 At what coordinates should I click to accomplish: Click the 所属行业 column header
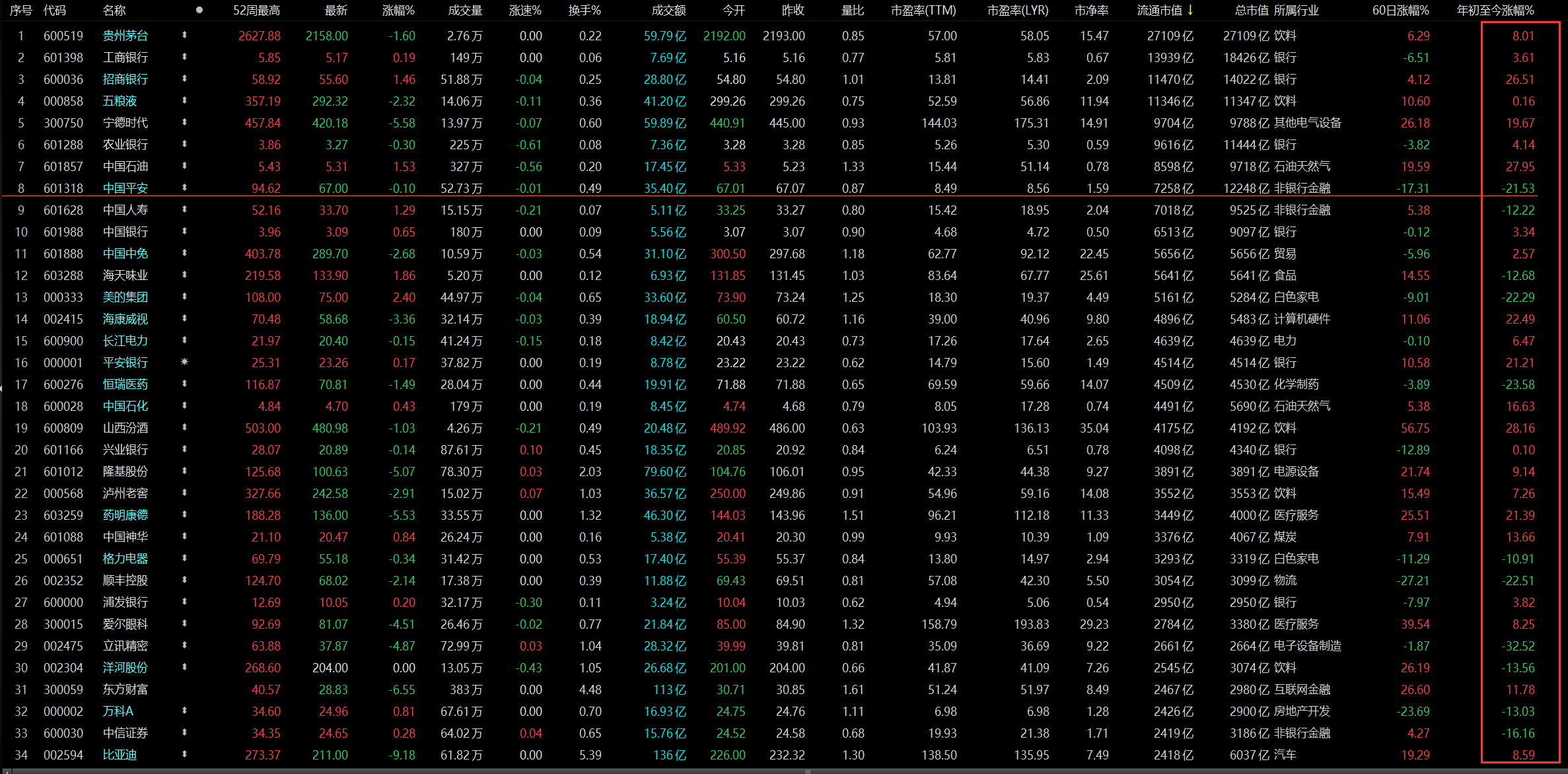point(1296,11)
